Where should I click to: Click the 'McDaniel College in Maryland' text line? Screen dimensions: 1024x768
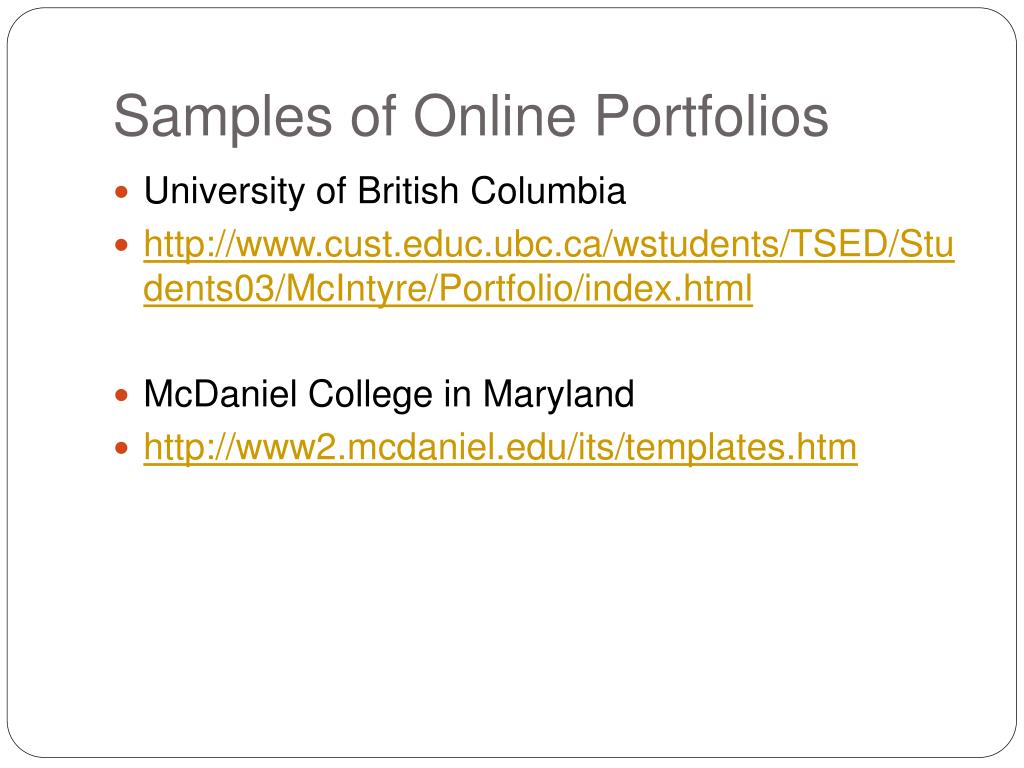click(x=389, y=395)
